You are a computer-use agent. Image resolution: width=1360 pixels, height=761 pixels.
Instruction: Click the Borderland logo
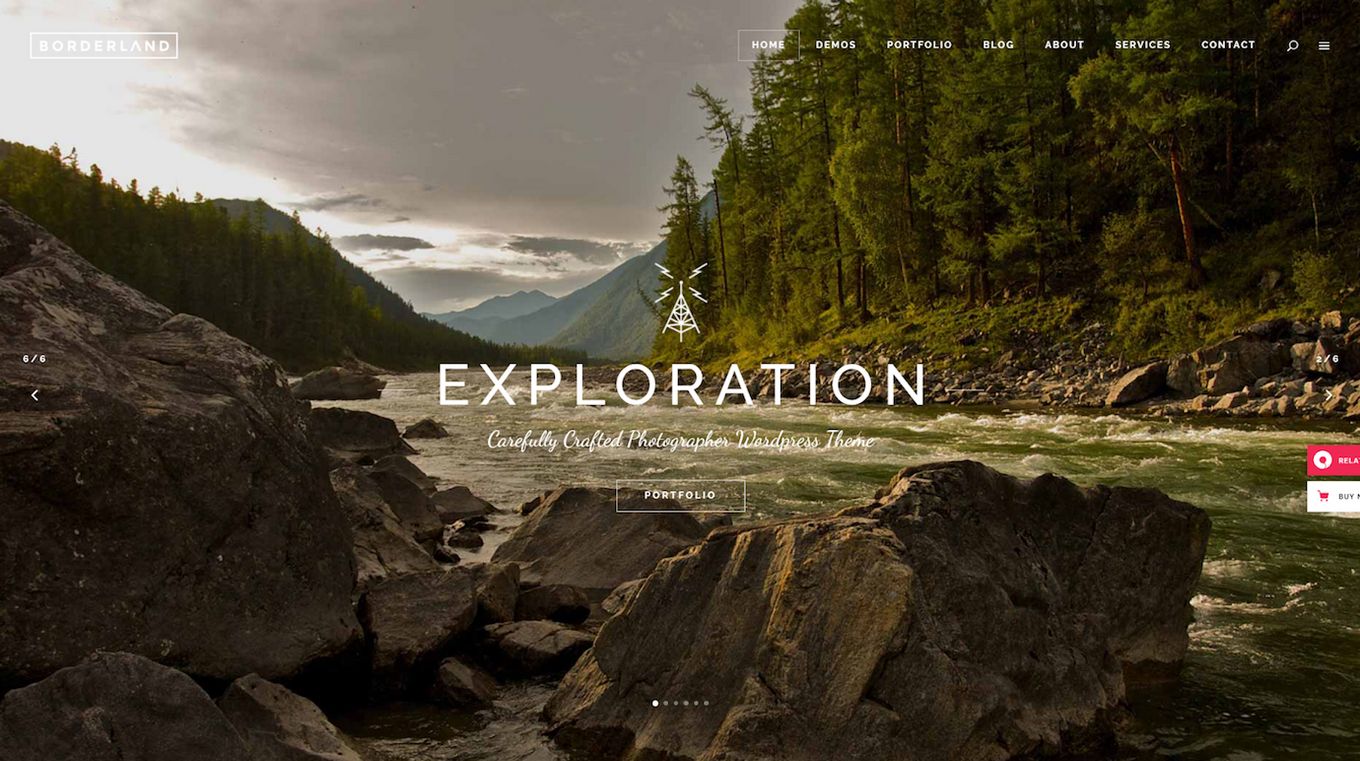coord(104,45)
